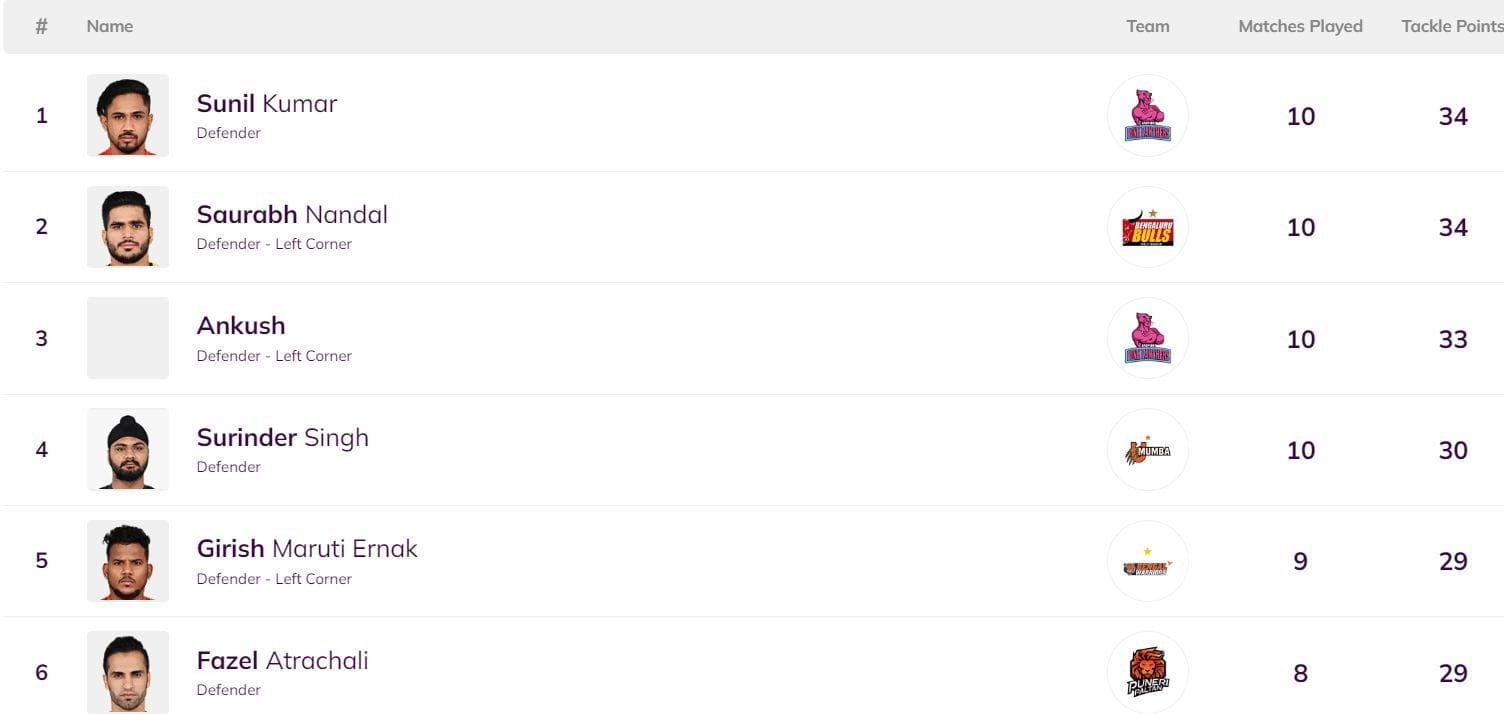The image size is (1504, 714).
Task: Select Surinder Singh's player photo
Action: coord(128,449)
